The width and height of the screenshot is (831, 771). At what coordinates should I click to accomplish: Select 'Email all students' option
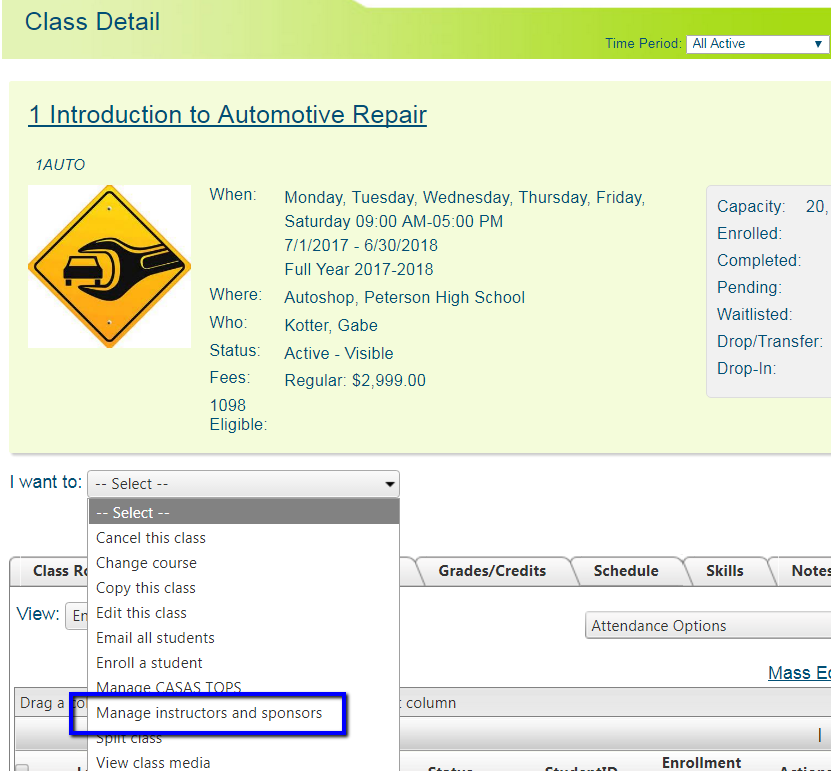point(155,638)
